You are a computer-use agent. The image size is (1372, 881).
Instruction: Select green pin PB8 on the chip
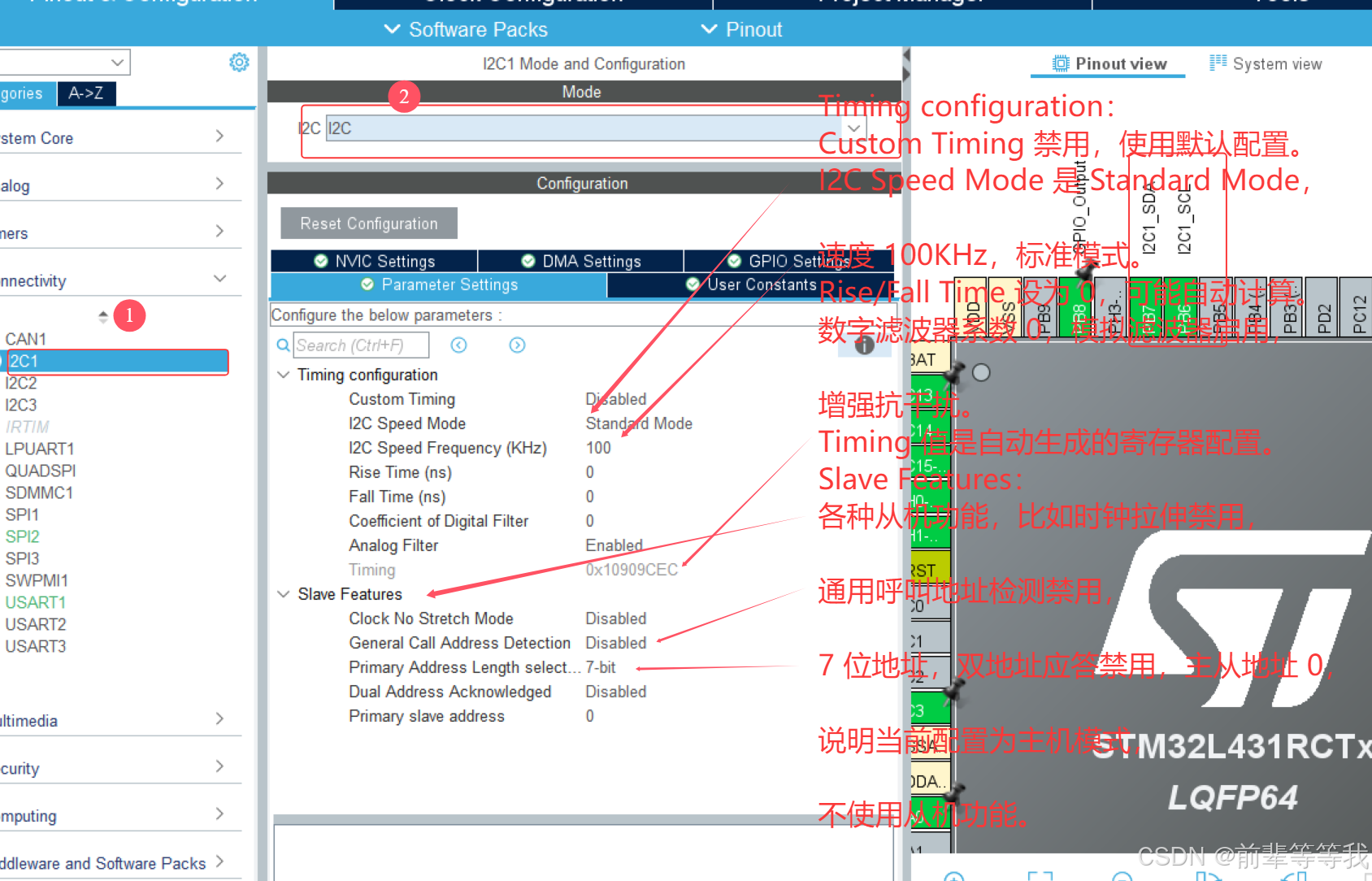tap(1077, 307)
